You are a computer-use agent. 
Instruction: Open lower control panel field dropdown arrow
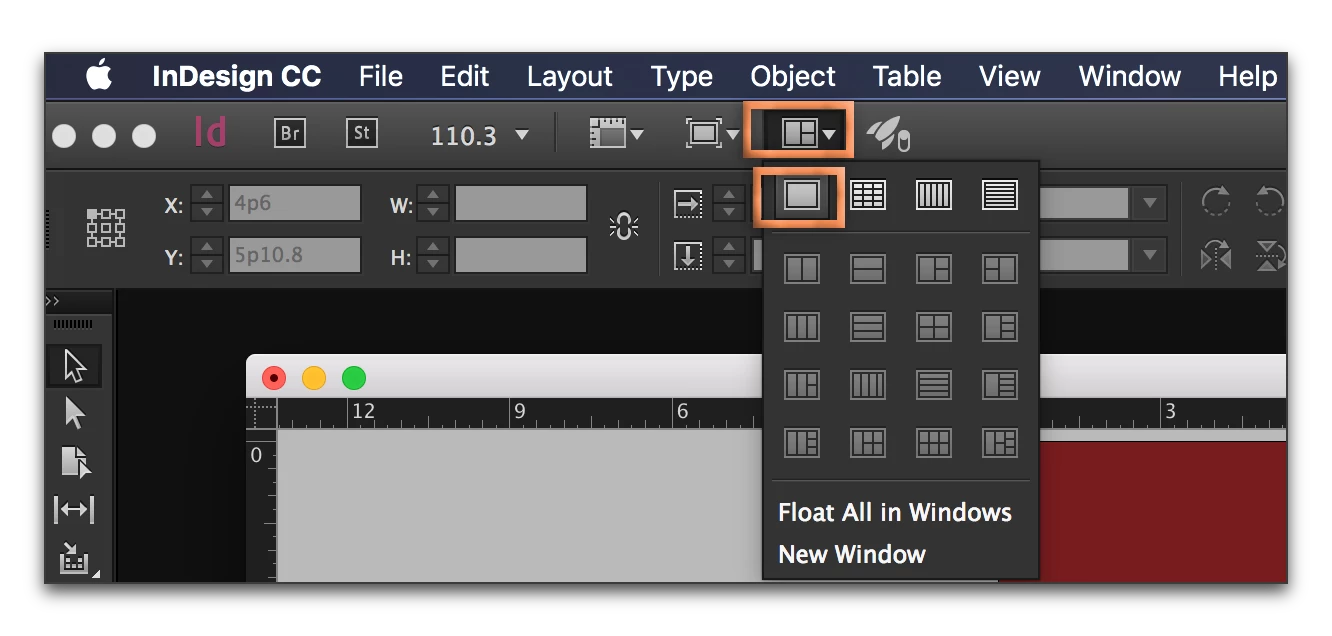(x=1148, y=256)
